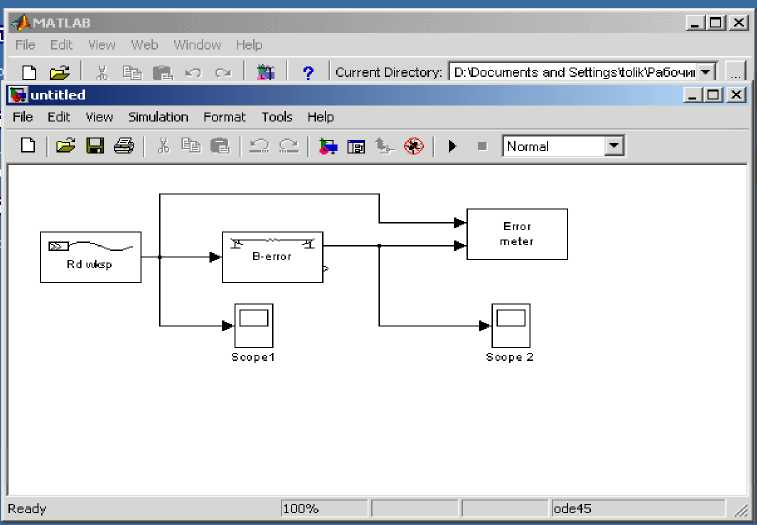The height and width of the screenshot is (525, 757).
Task: Go to parent system icon
Action: pos(385,146)
